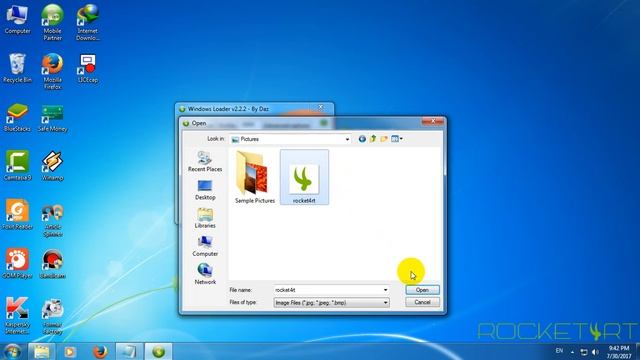Go to Desktop in the places bar

[205, 190]
